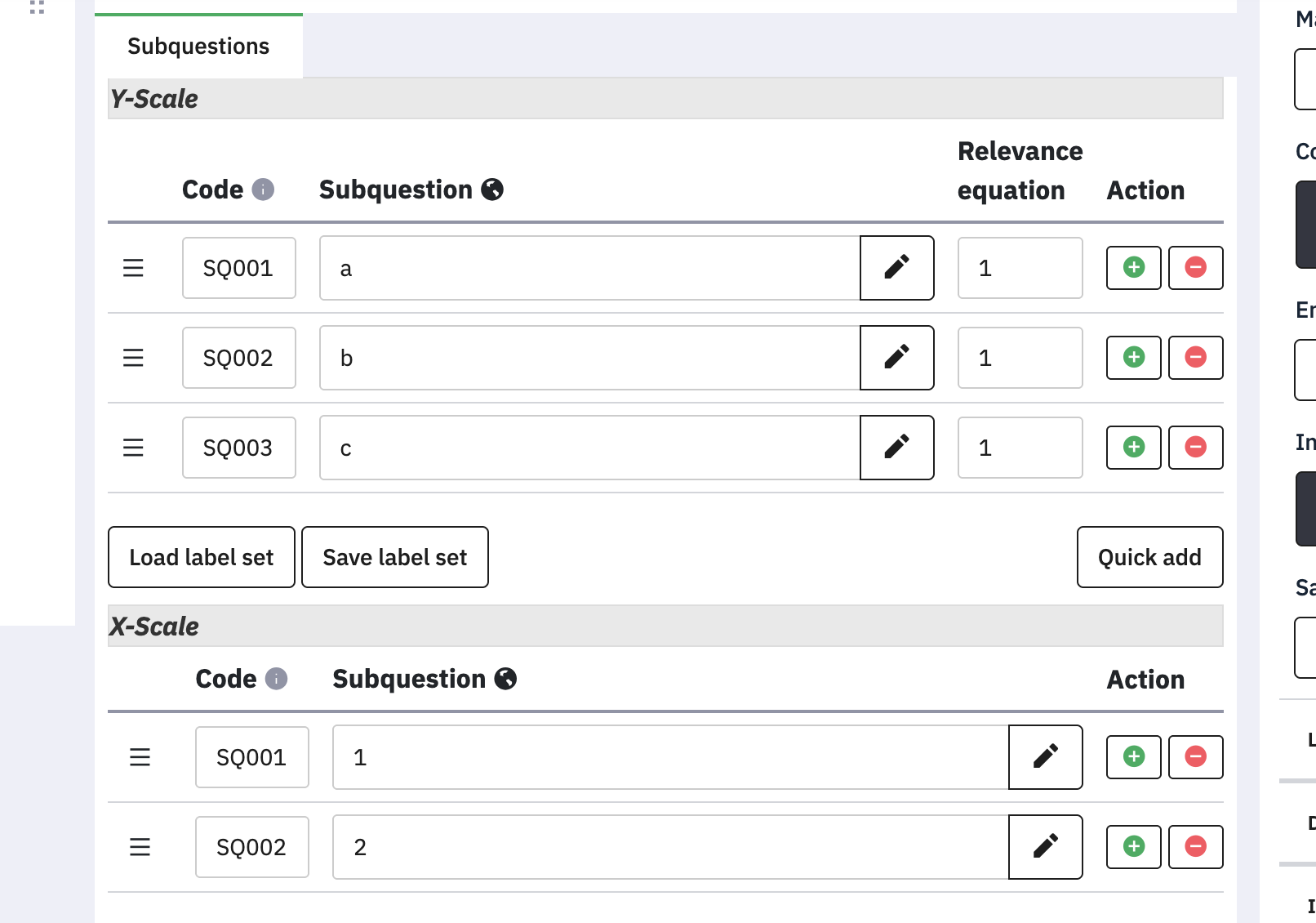The height and width of the screenshot is (923, 1316).
Task: Open Quick add for Y-Scale subquestions
Action: pyautogui.click(x=1149, y=557)
